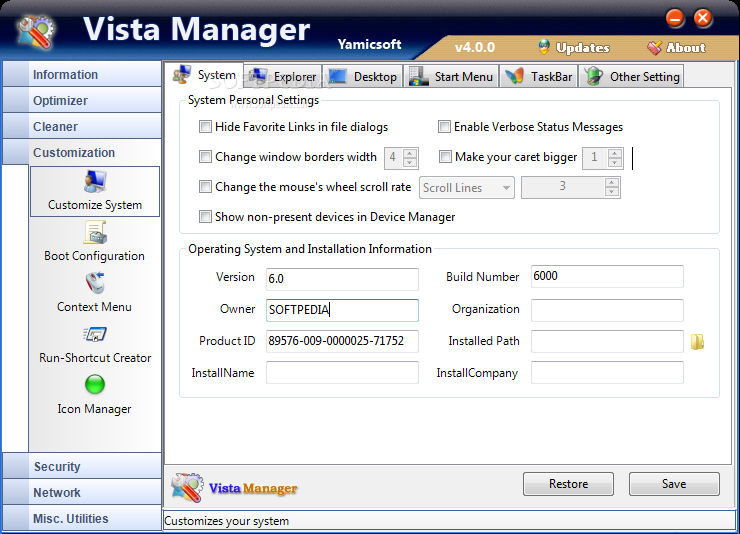This screenshot has height=534, width=740.
Task: Toggle Change the mouse's wheel scroll rate
Action: pos(205,187)
